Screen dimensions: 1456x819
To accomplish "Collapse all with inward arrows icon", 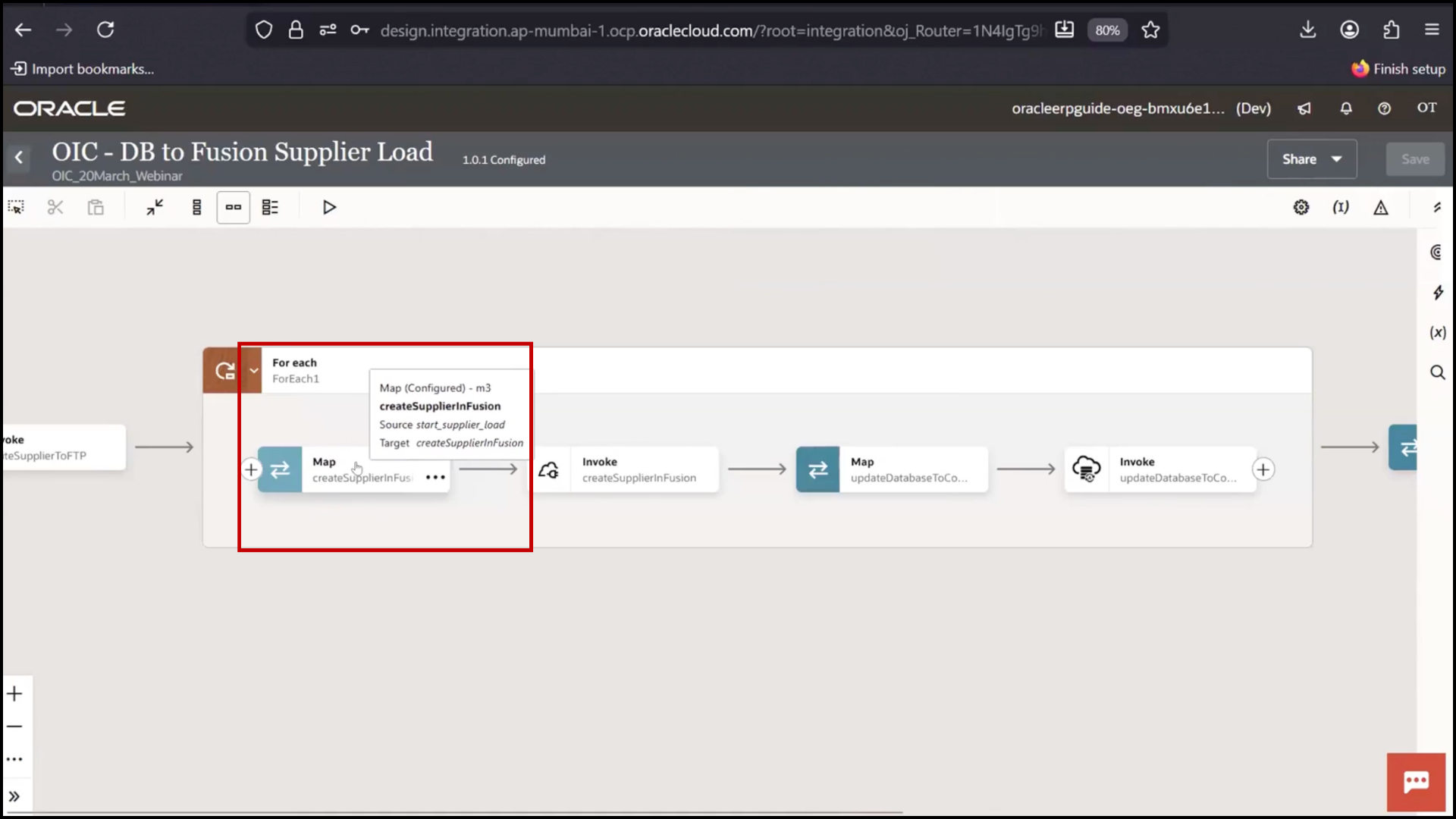I will click(x=155, y=207).
